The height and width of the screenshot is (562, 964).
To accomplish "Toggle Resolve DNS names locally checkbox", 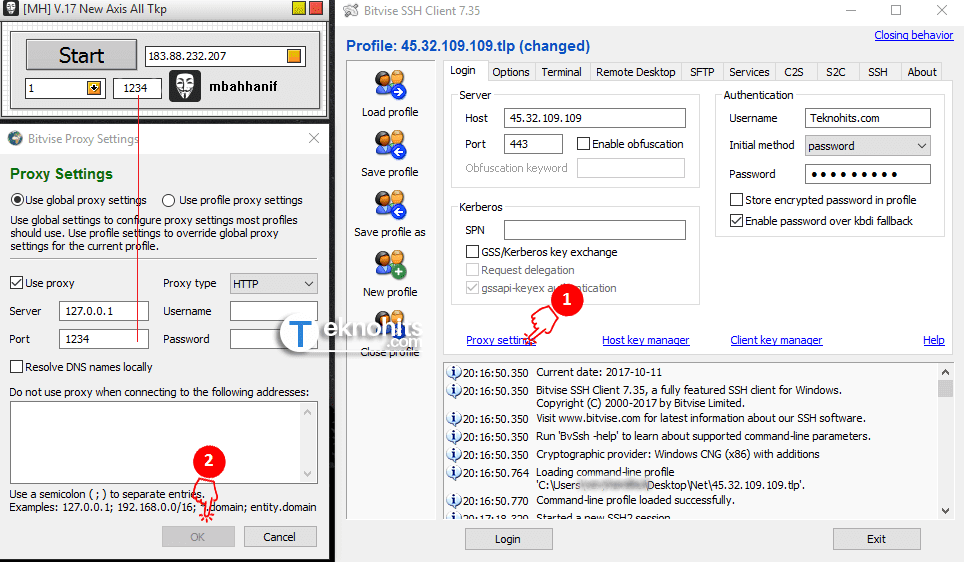I will (17, 367).
